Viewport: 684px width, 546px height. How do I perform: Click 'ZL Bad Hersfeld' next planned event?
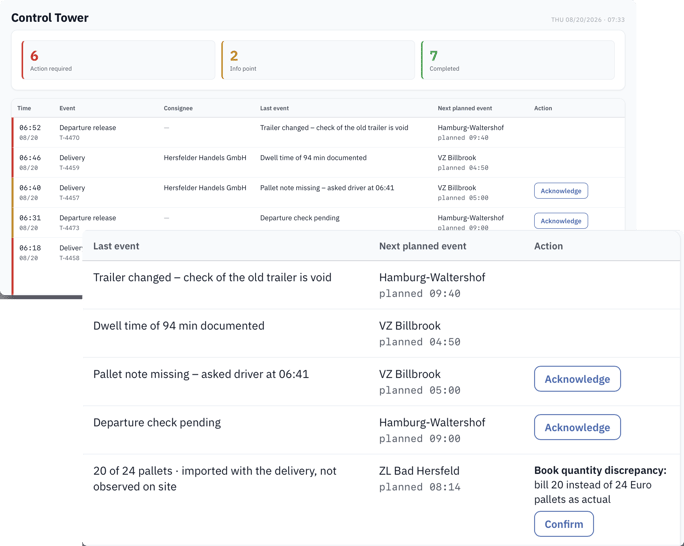click(419, 471)
